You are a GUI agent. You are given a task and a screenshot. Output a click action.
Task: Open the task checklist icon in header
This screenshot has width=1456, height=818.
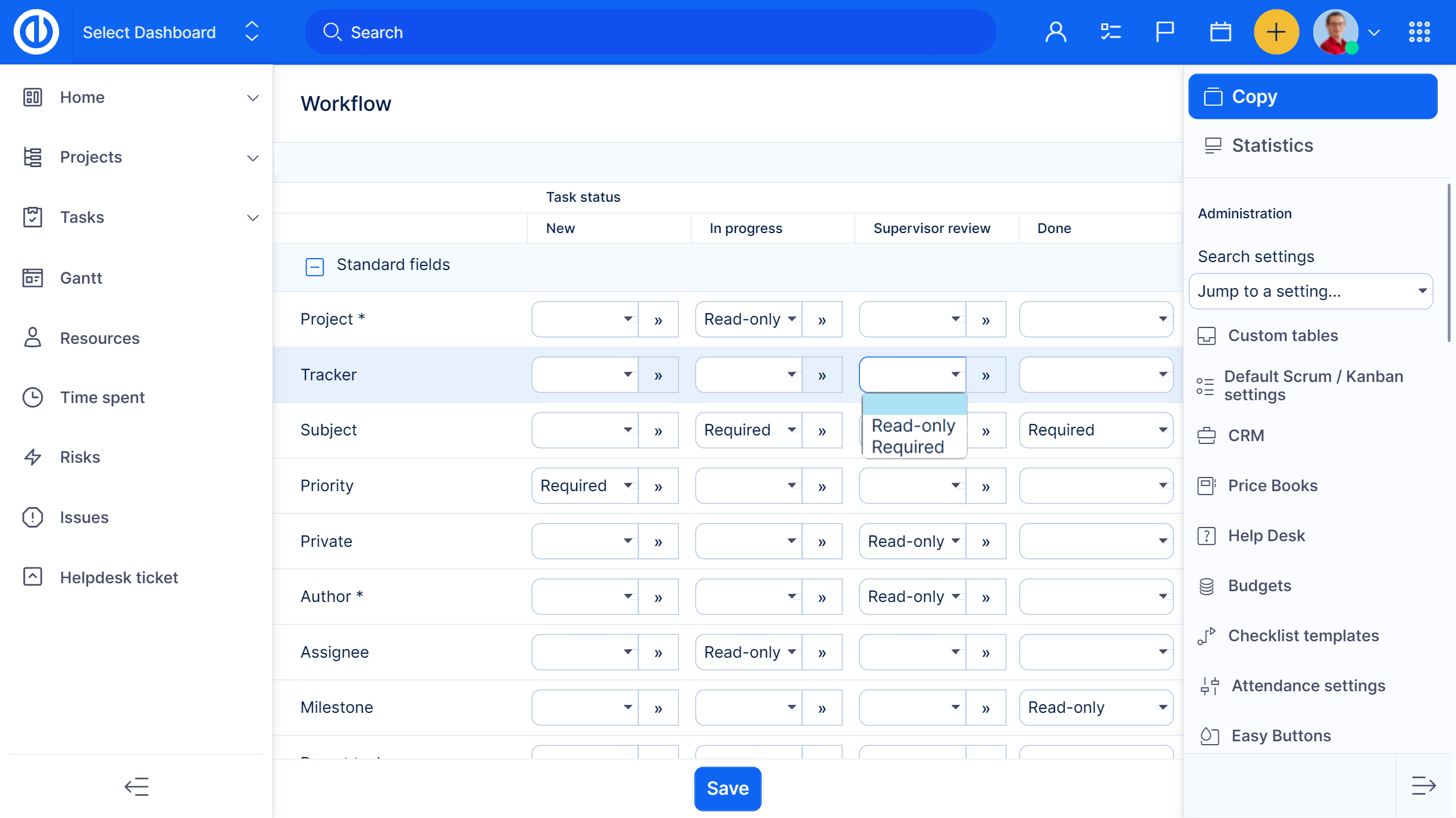coord(1110,32)
